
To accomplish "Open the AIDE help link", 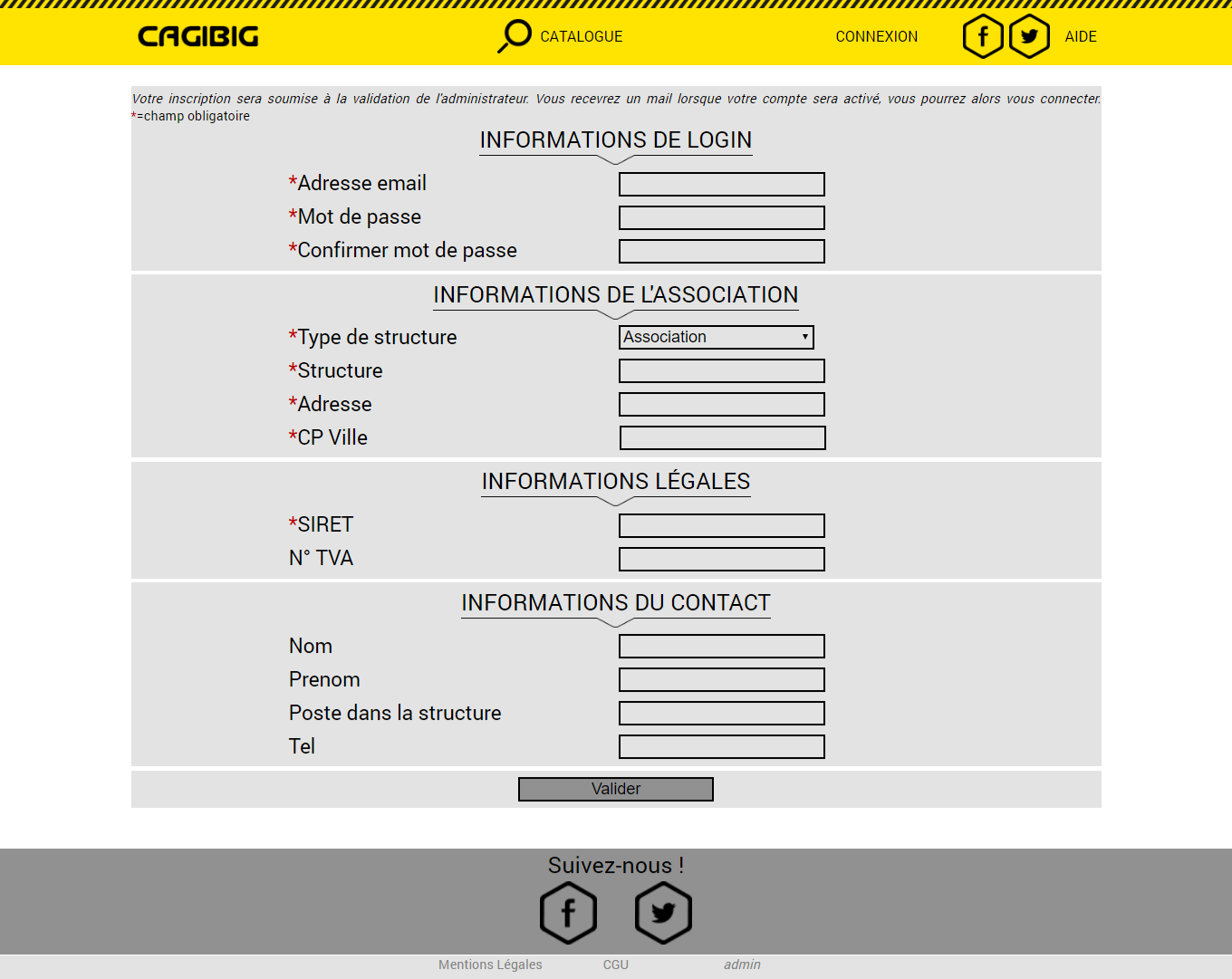I will click(x=1081, y=37).
